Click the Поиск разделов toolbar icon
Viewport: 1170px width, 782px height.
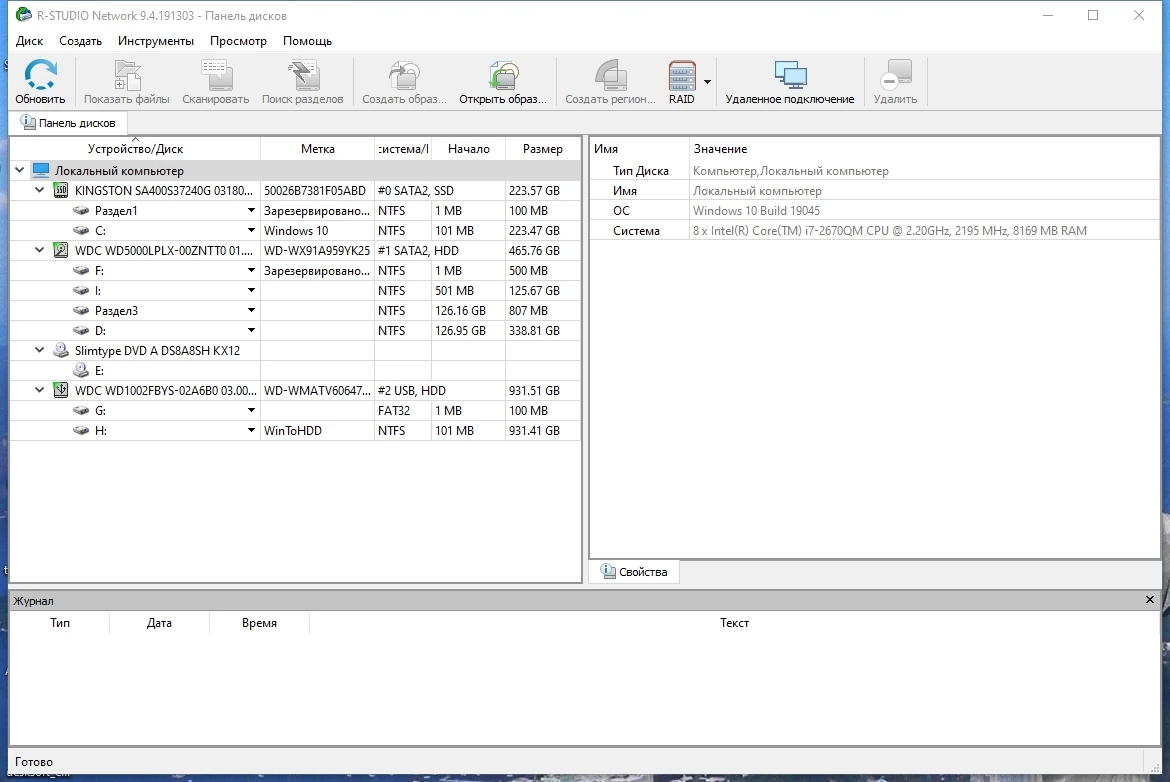(x=303, y=75)
